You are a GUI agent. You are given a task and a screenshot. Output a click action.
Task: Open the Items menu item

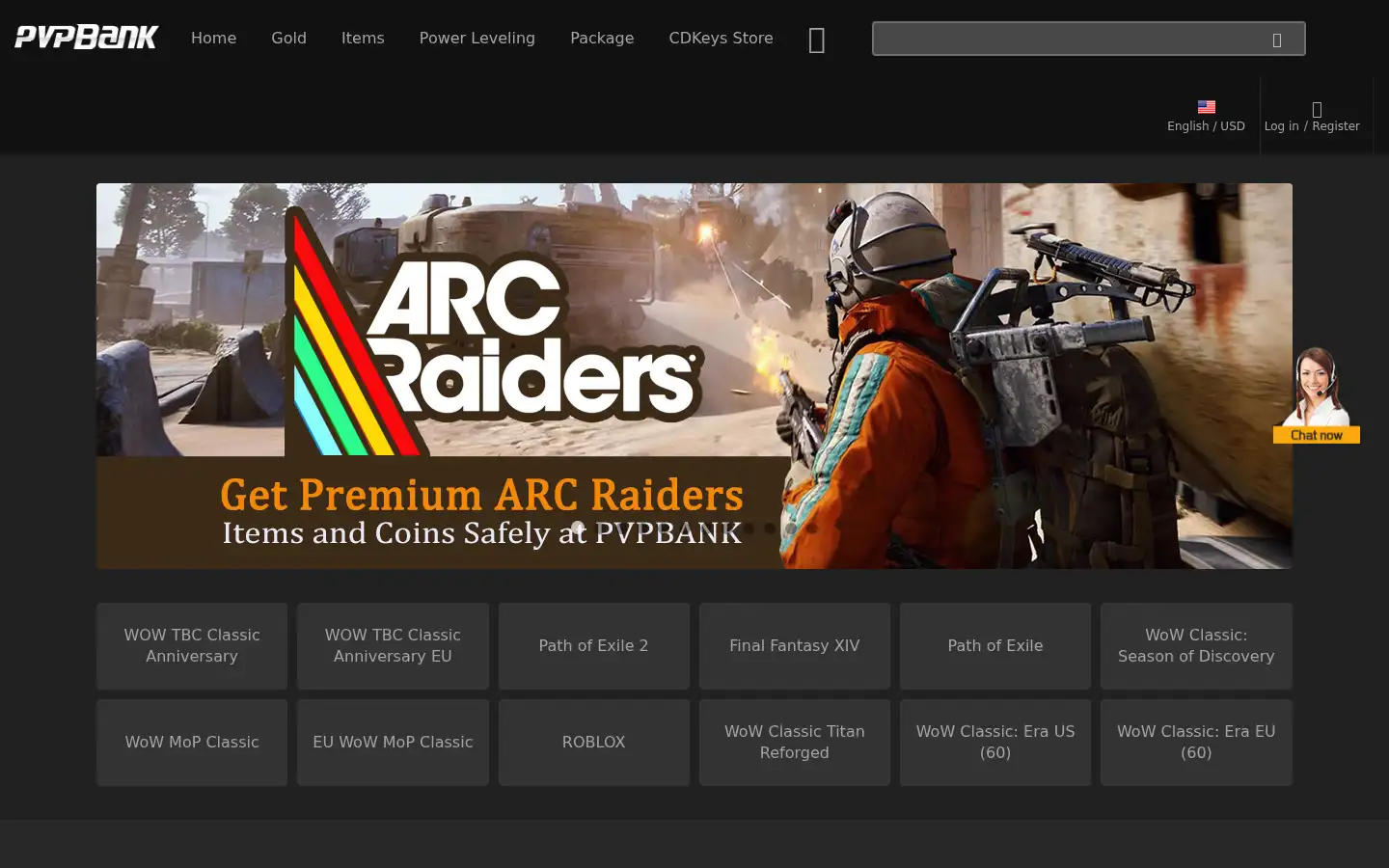pos(363,38)
